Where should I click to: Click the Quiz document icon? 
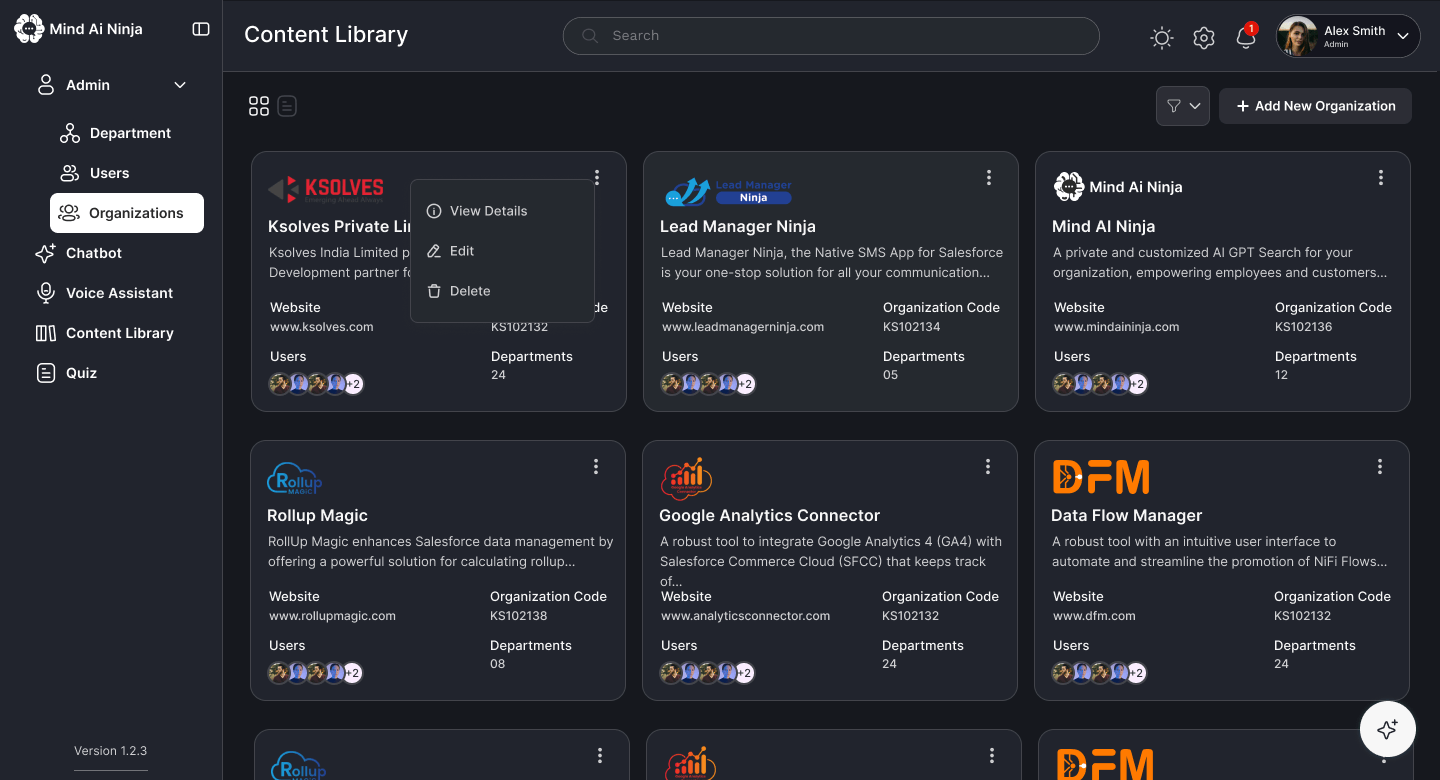[x=45, y=373]
